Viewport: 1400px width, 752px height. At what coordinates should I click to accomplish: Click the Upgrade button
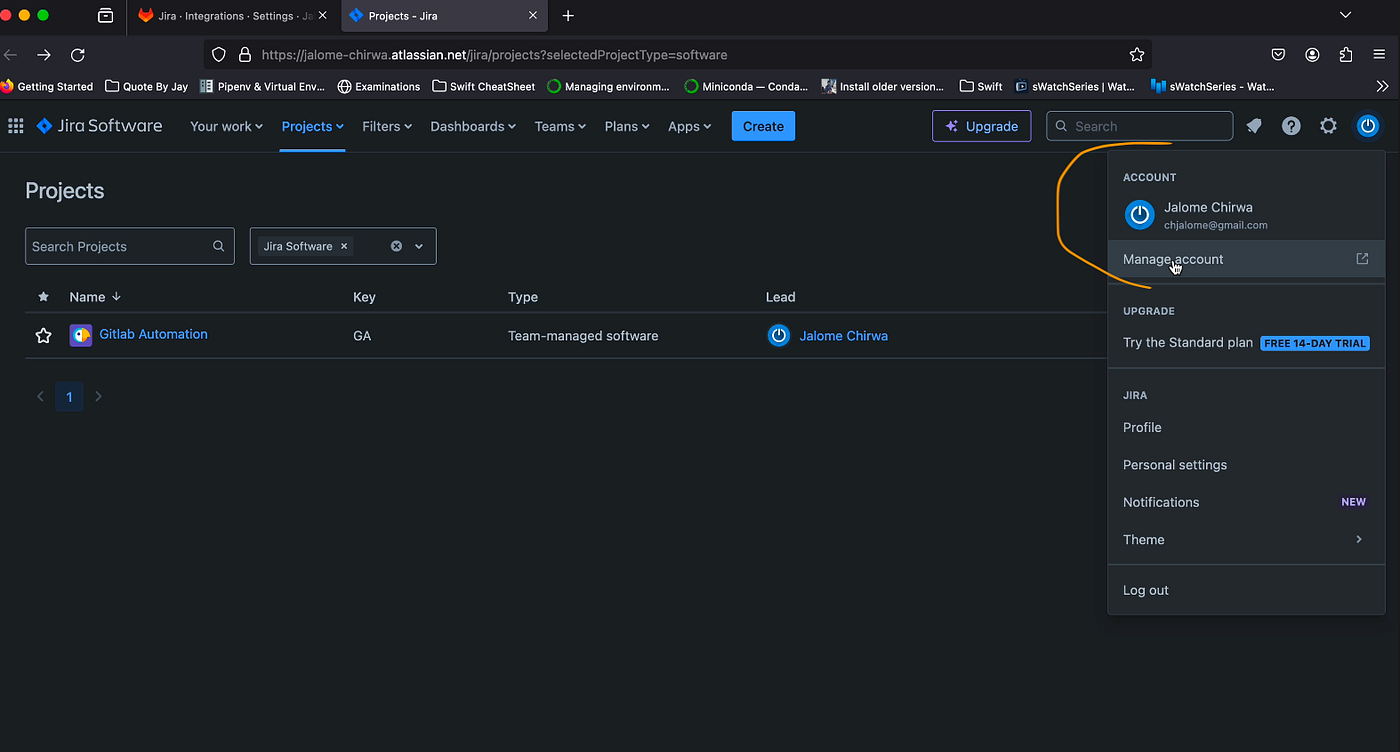pos(981,126)
